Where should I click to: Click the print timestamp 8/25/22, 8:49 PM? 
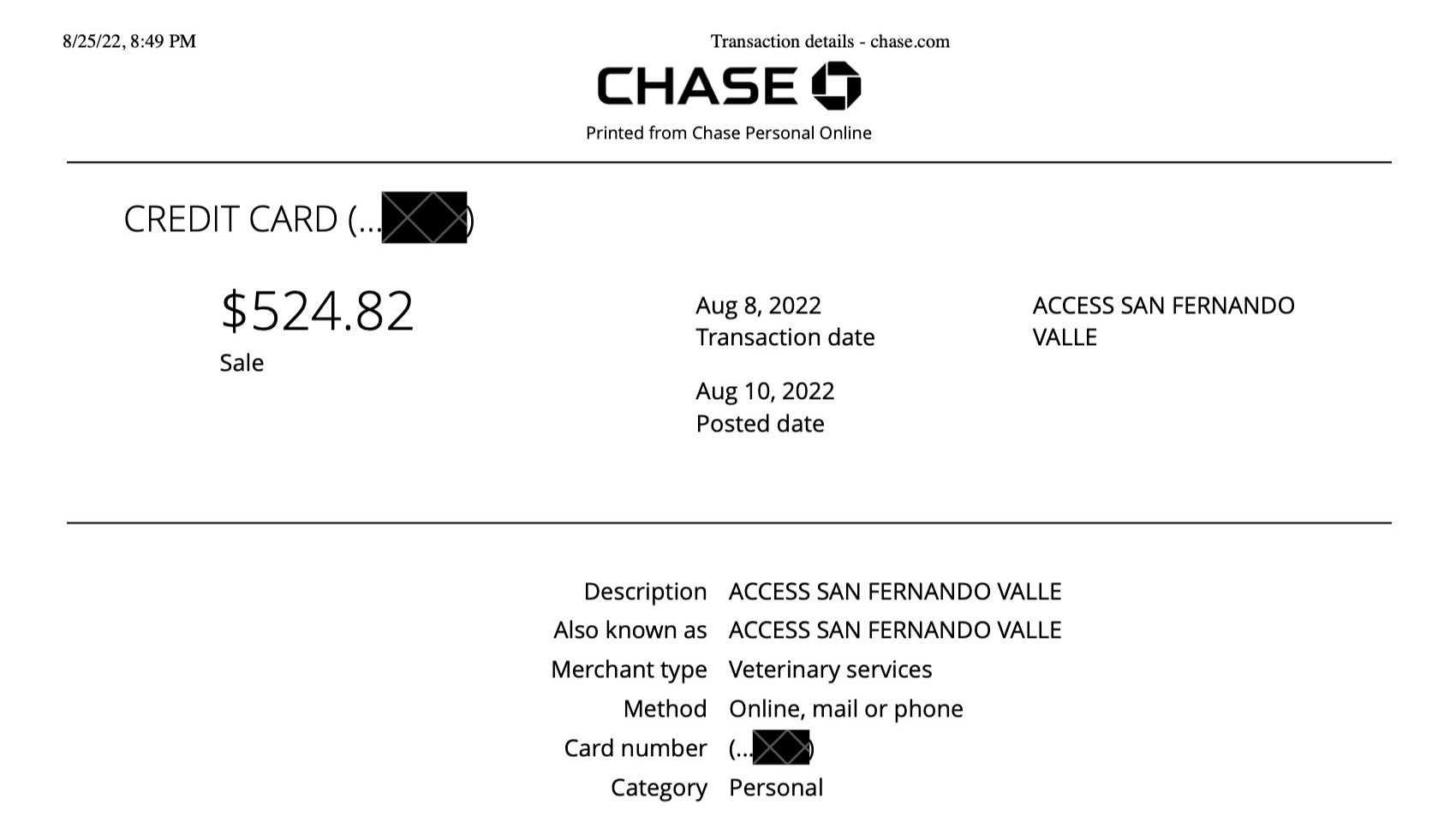[x=129, y=41]
